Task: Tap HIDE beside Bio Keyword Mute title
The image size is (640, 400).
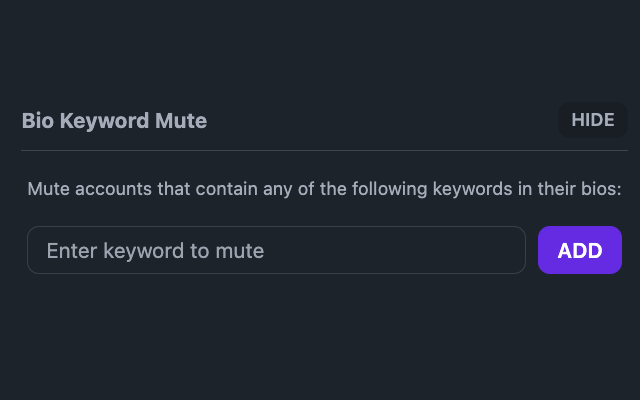Action: coord(593,120)
